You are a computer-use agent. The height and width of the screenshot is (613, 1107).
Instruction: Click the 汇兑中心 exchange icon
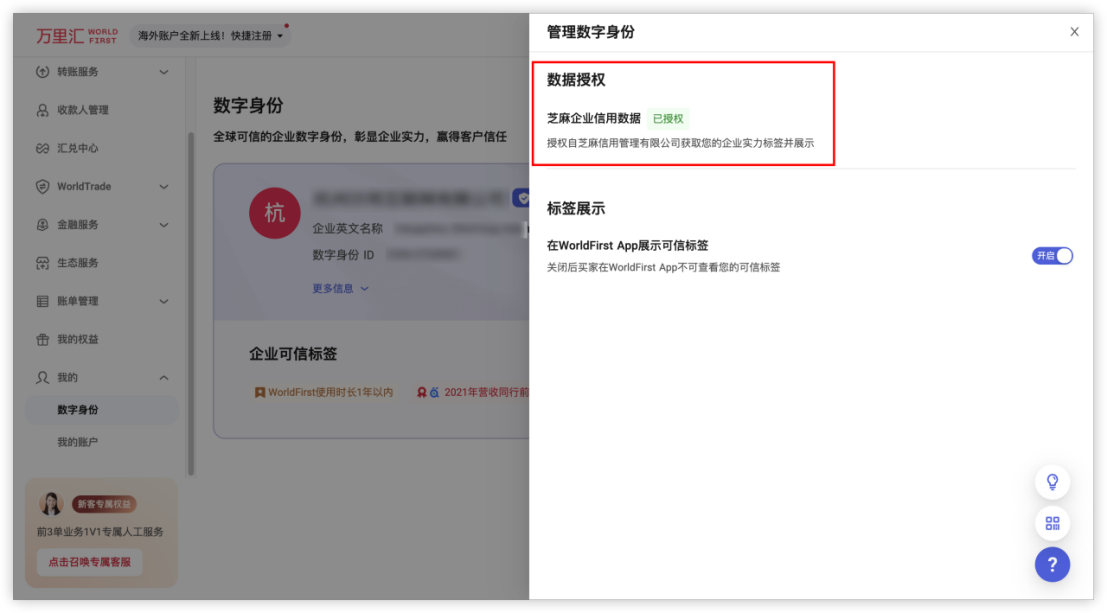(x=42, y=148)
